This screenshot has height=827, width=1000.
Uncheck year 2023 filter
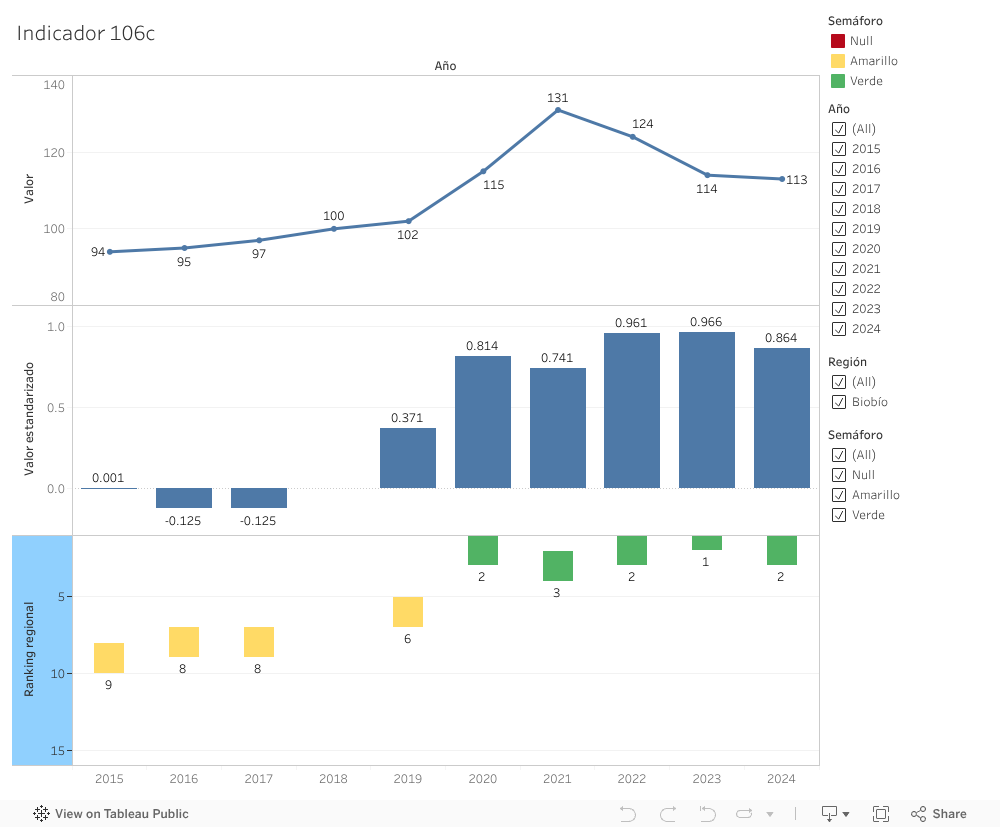coord(839,309)
